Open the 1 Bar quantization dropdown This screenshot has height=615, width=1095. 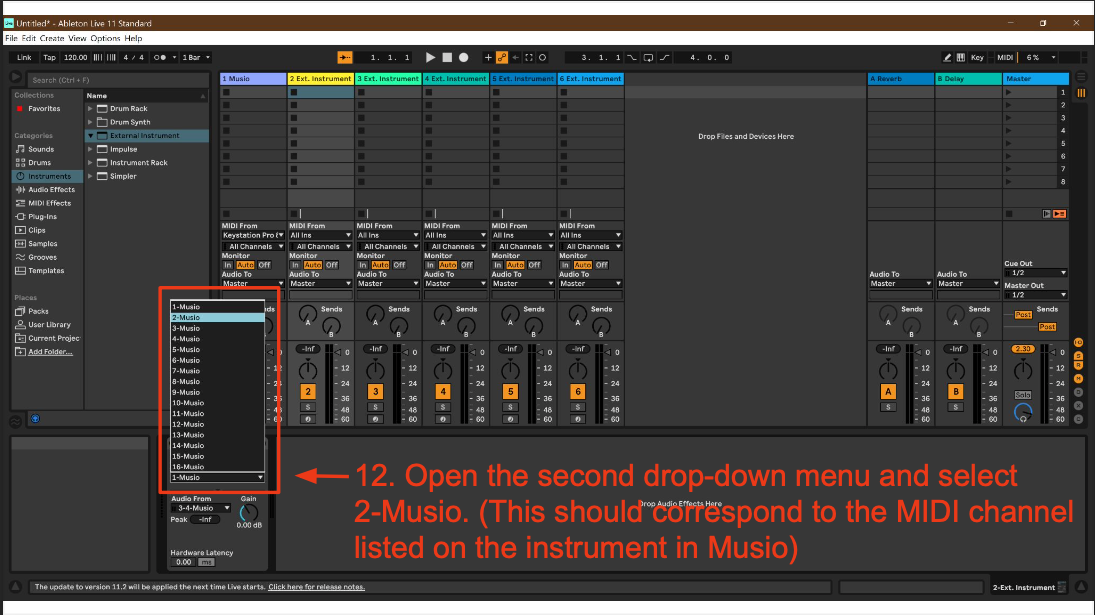click(x=196, y=57)
